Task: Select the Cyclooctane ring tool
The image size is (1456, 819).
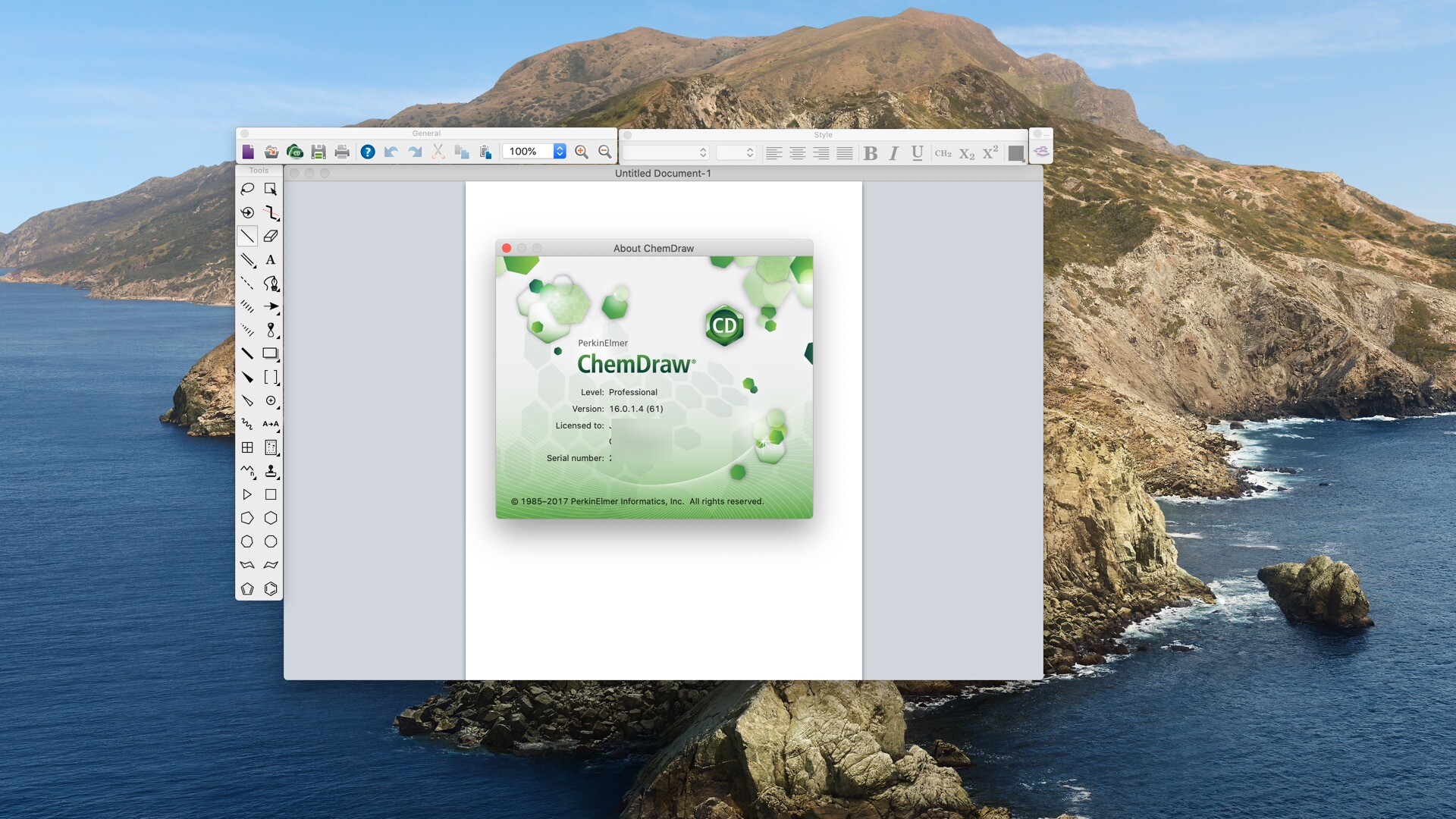Action: tap(271, 541)
